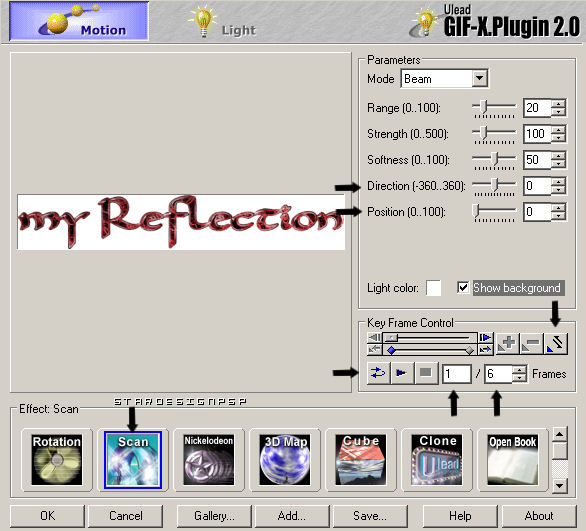Image resolution: width=586 pixels, height=531 pixels.
Task: Switch to the Light tab
Action: tap(223, 22)
